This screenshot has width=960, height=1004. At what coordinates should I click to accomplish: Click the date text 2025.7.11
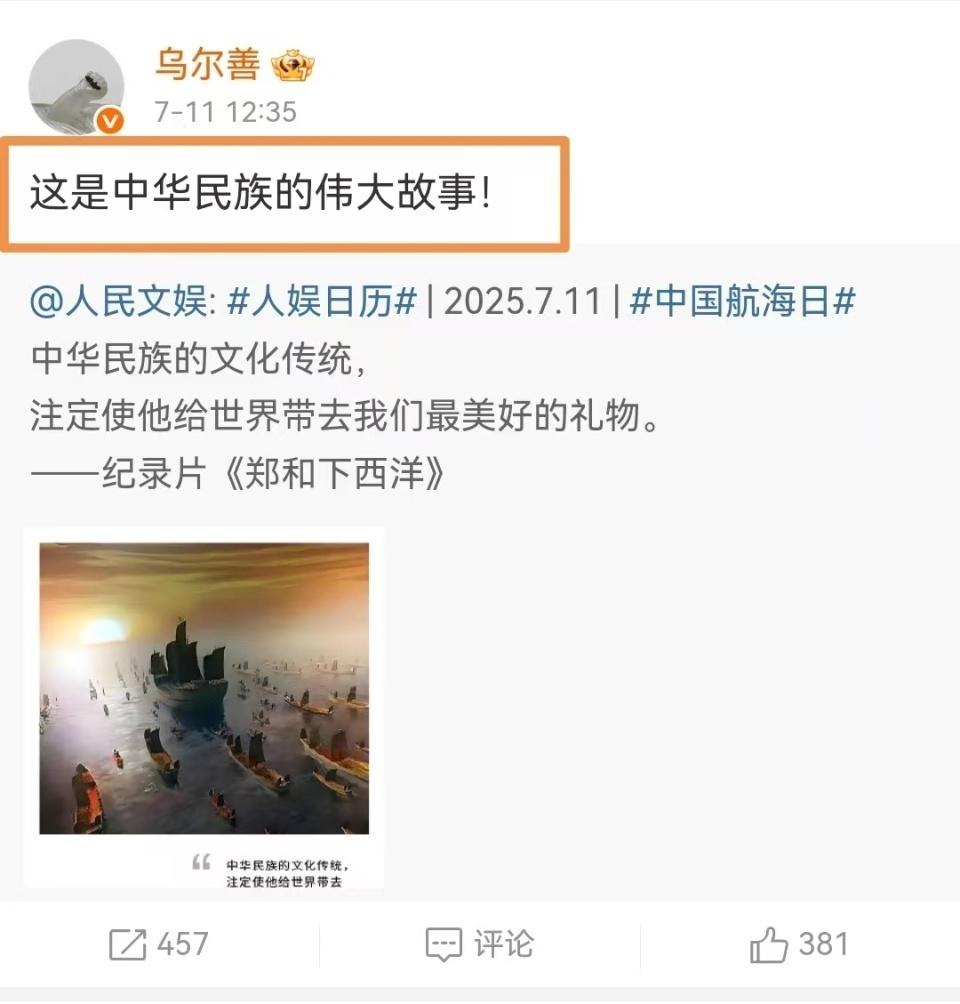523,301
